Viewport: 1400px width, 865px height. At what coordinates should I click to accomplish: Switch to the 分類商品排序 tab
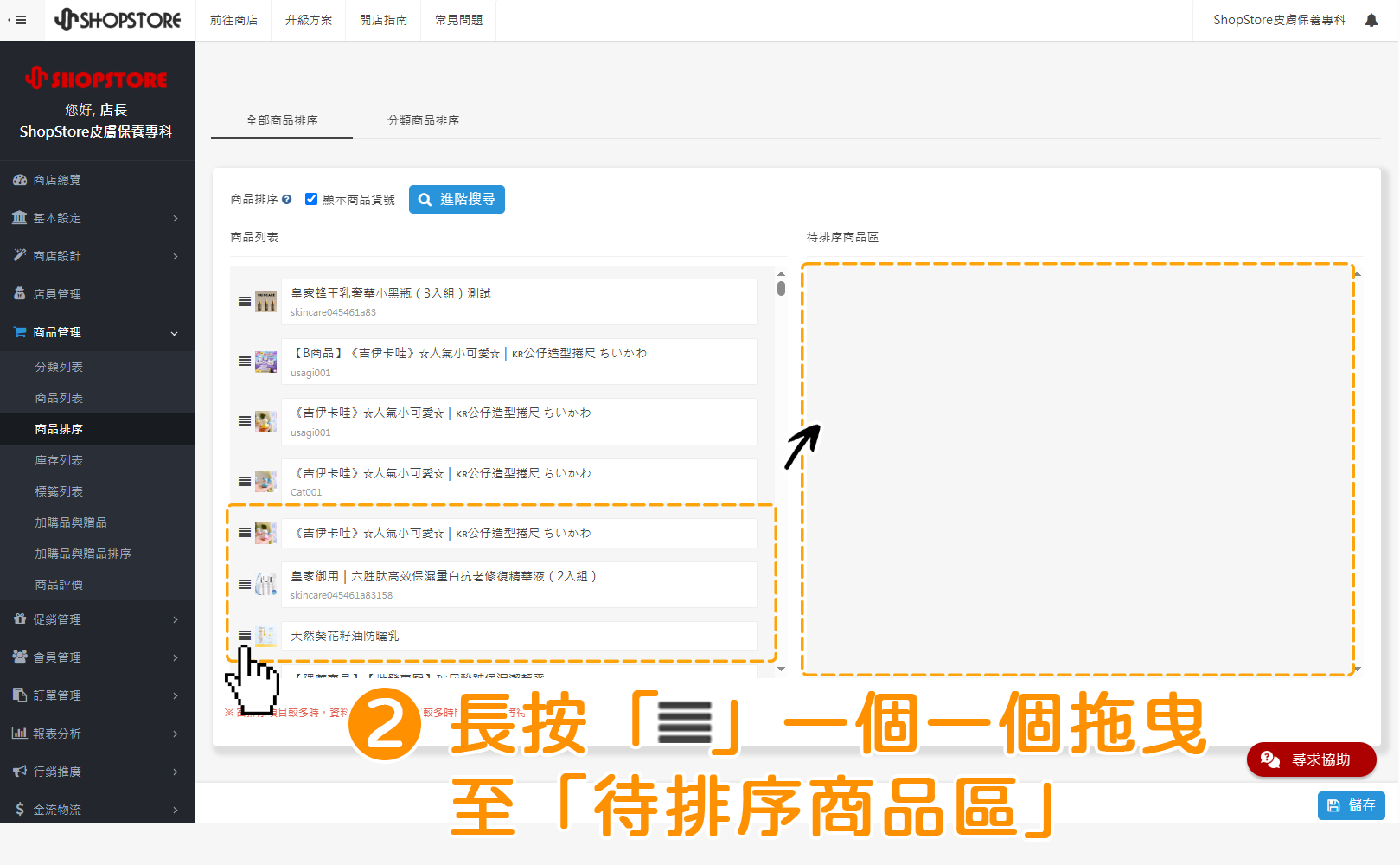point(424,120)
